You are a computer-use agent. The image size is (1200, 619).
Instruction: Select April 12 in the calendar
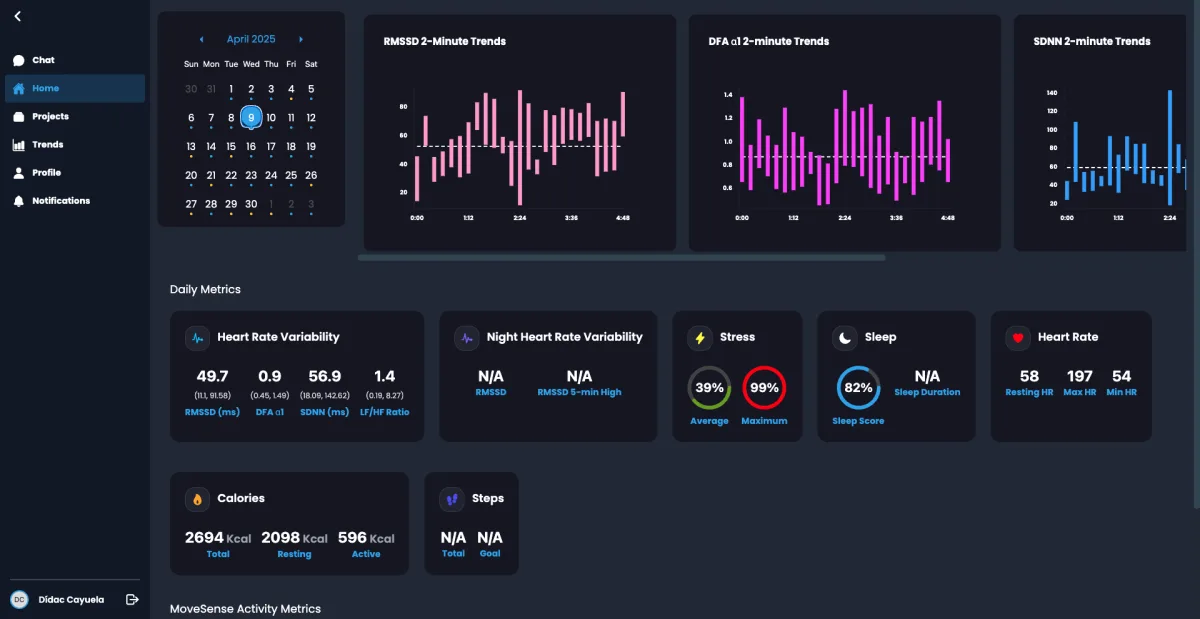[311, 118]
